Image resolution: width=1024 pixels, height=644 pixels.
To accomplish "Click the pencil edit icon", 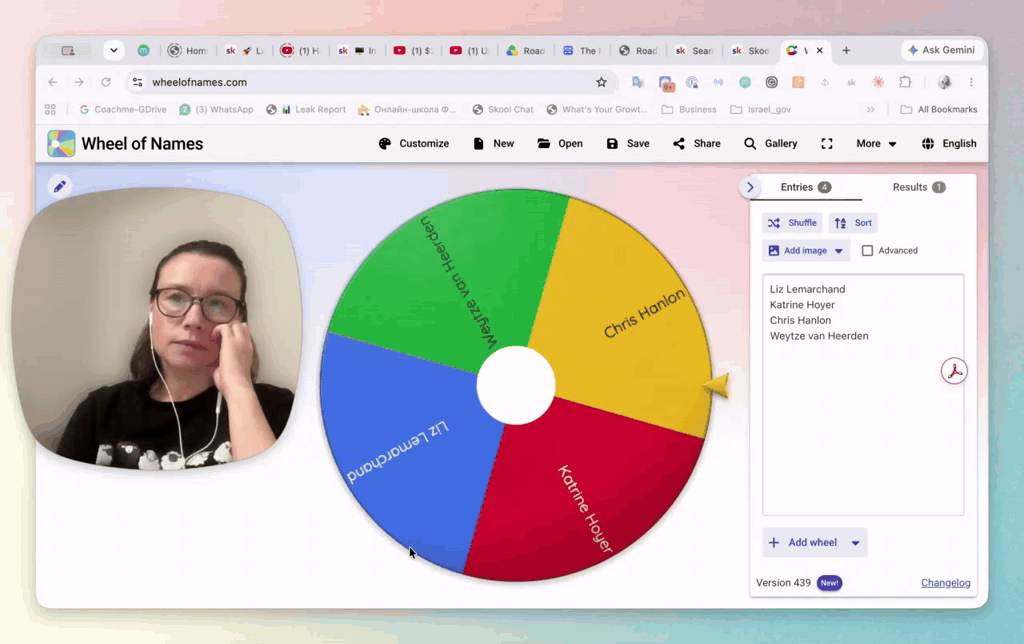I will (59, 187).
